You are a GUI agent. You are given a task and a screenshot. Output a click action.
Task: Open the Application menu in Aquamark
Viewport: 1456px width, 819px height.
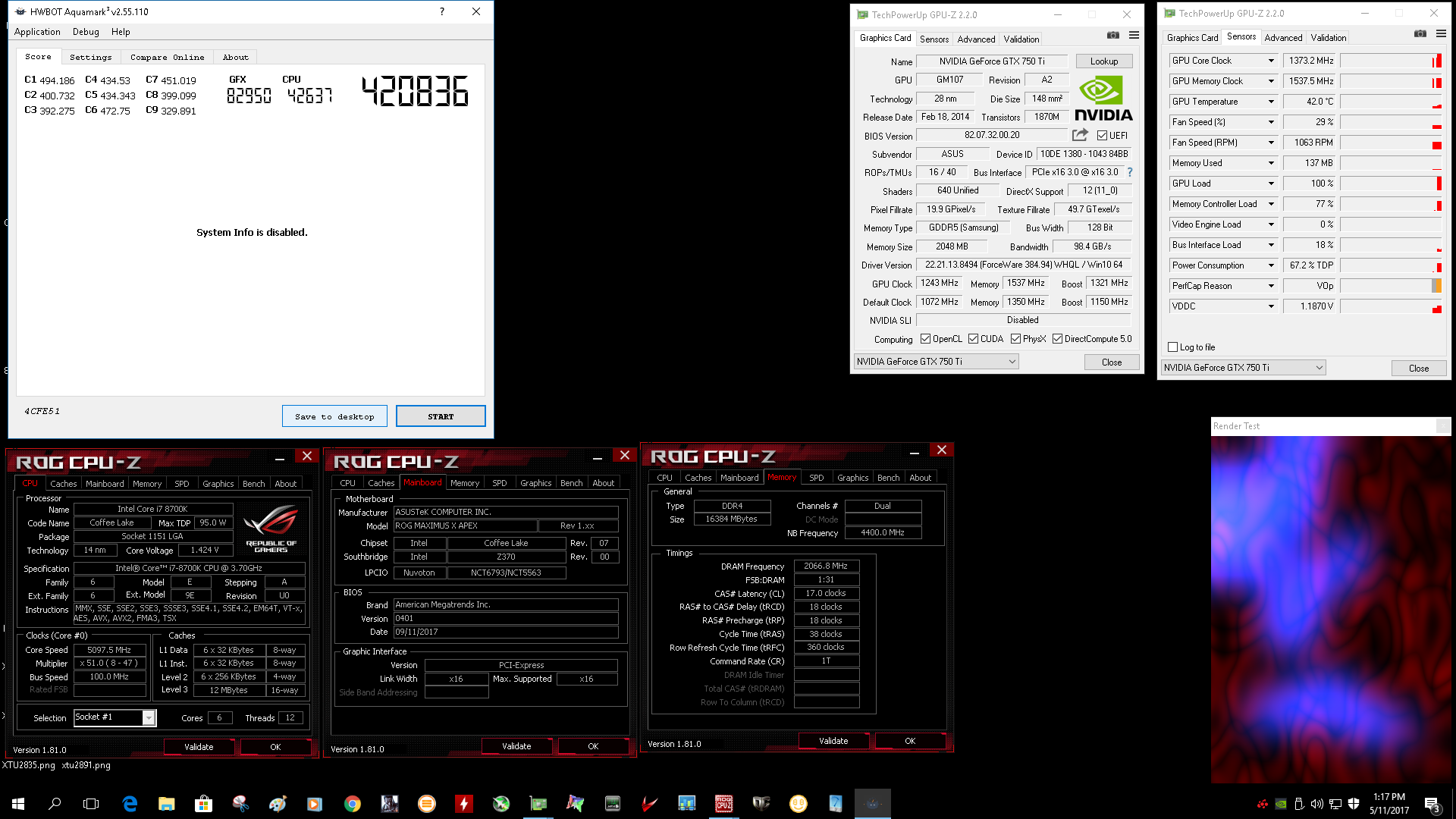pos(37,32)
